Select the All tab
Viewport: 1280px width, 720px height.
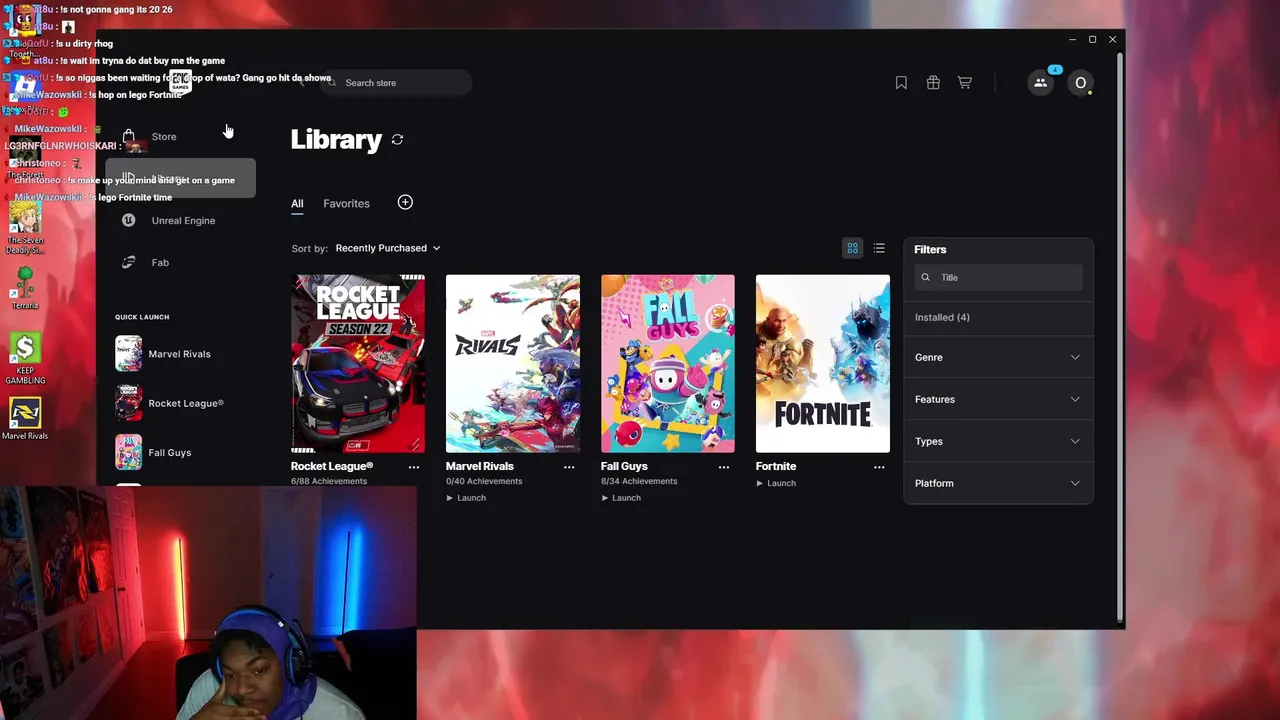(297, 204)
